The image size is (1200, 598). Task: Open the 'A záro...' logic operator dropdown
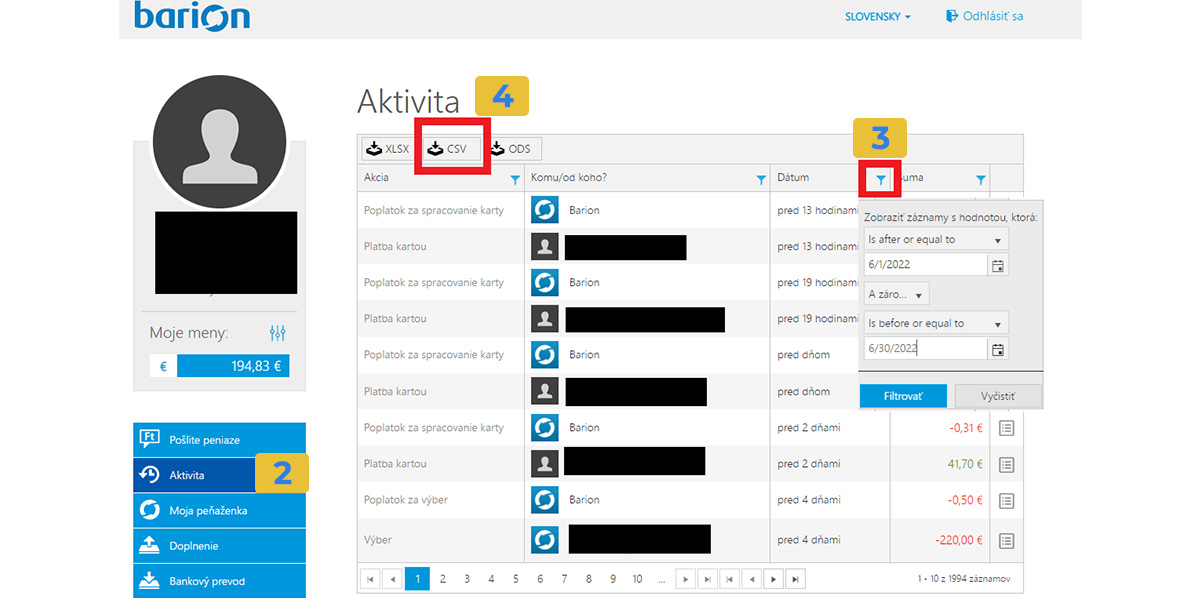[896, 294]
